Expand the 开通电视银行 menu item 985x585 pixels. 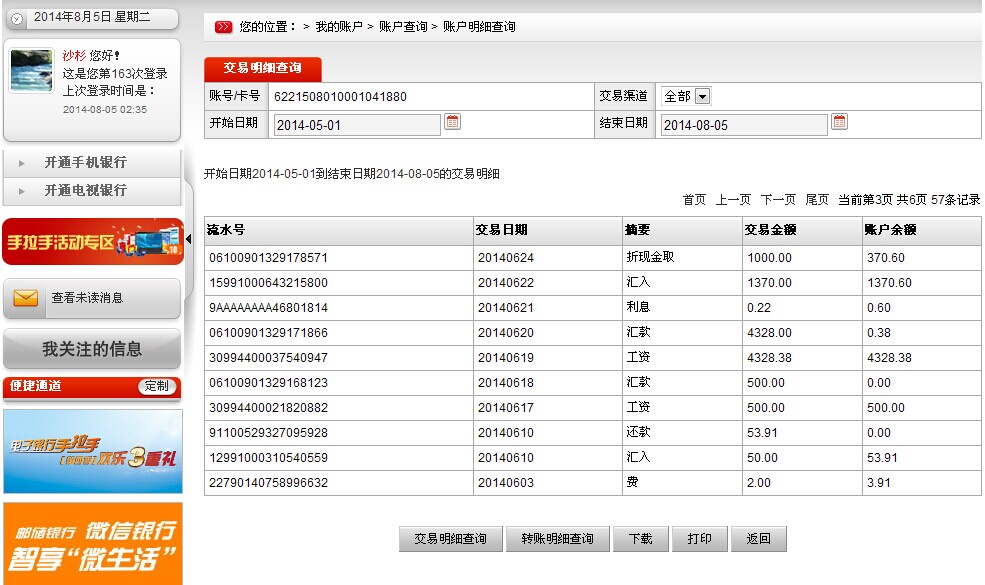[85, 190]
